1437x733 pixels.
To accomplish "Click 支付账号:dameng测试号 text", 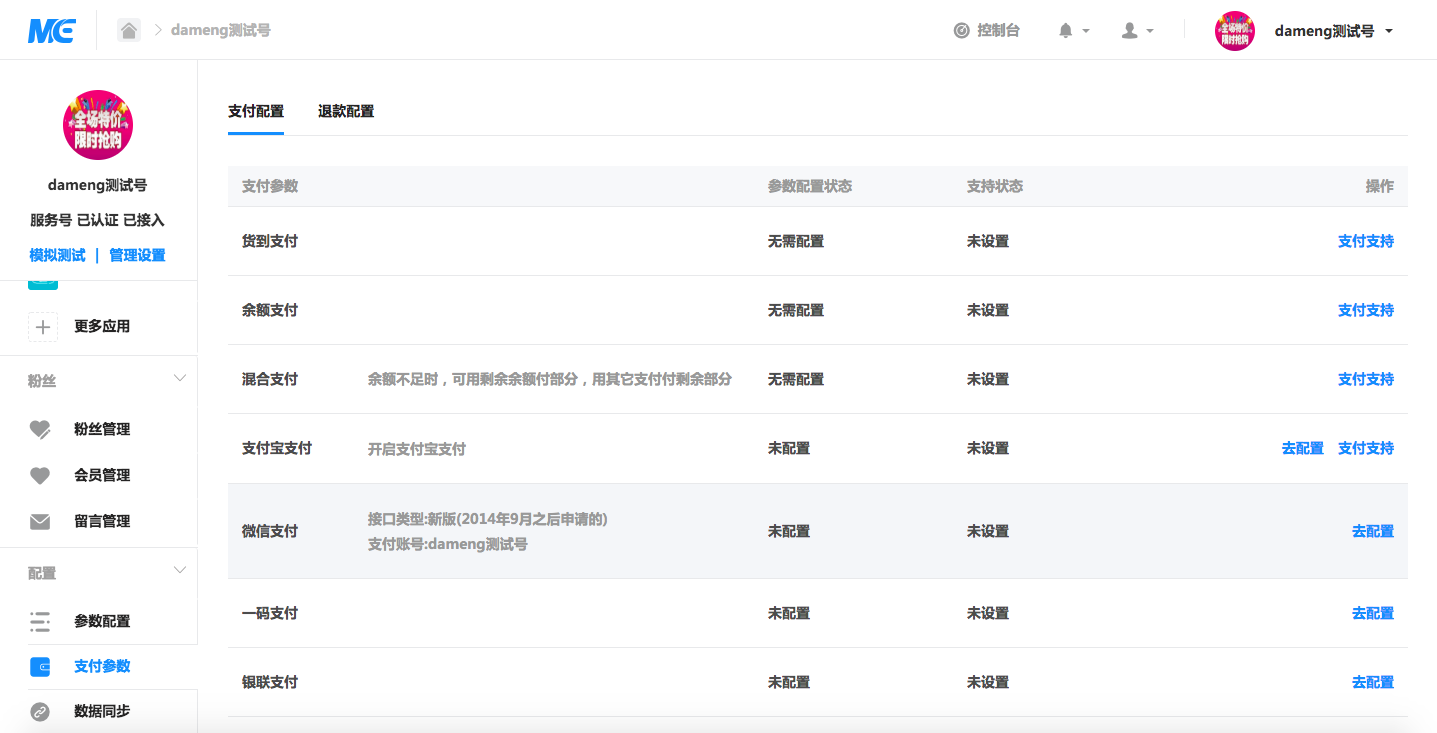I will (x=448, y=544).
